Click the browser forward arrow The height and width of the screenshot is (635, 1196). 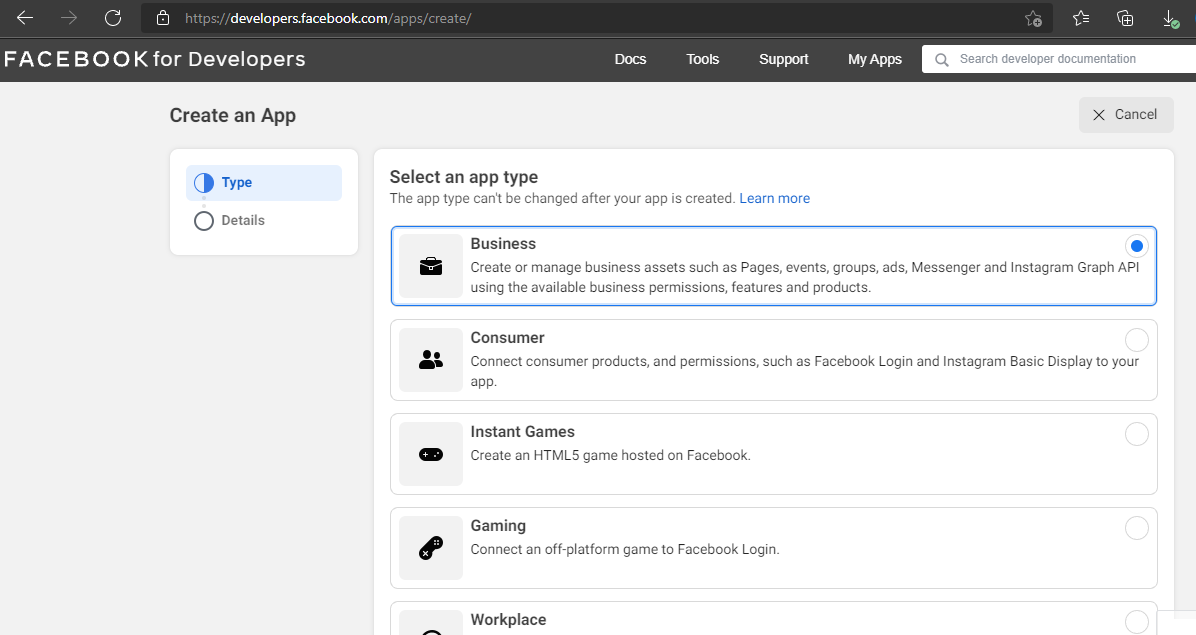click(69, 18)
